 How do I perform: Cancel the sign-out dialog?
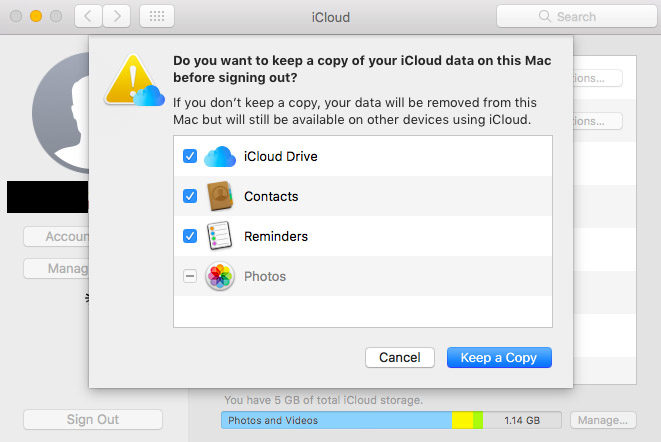400,357
